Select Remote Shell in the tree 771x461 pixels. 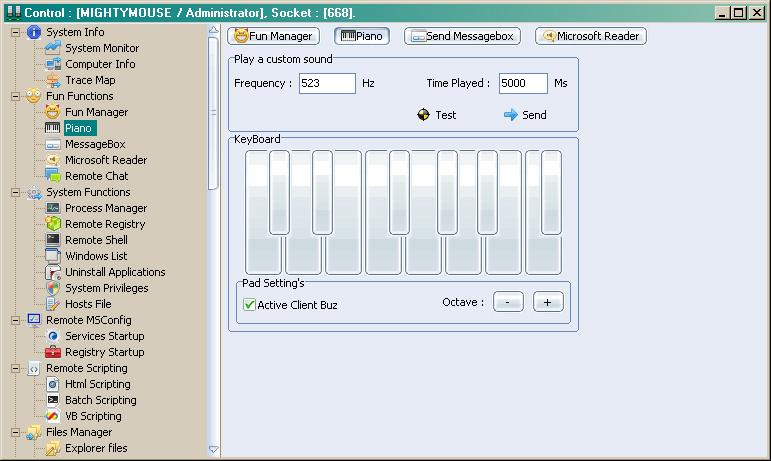click(x=96, y=240)
